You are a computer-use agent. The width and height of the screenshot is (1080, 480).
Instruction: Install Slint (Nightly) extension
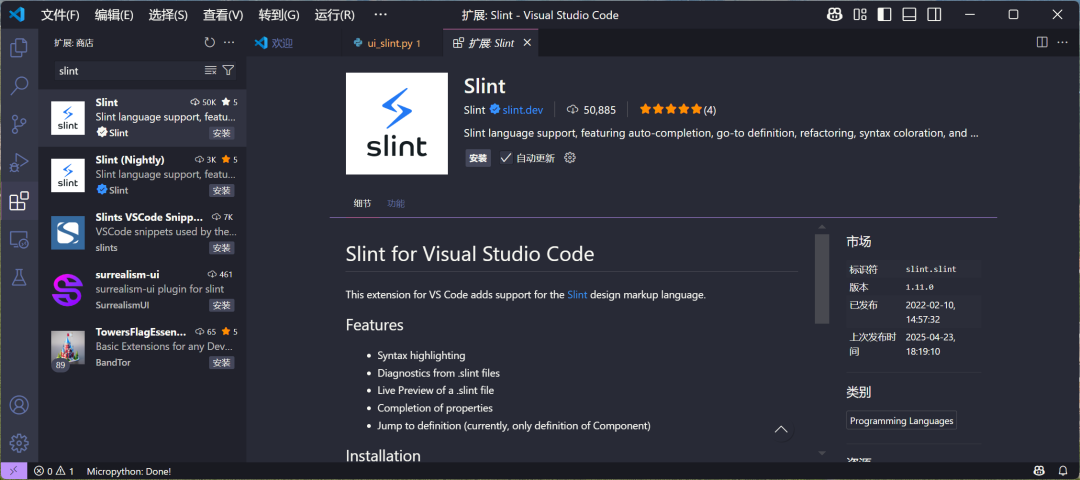[222, 190]
